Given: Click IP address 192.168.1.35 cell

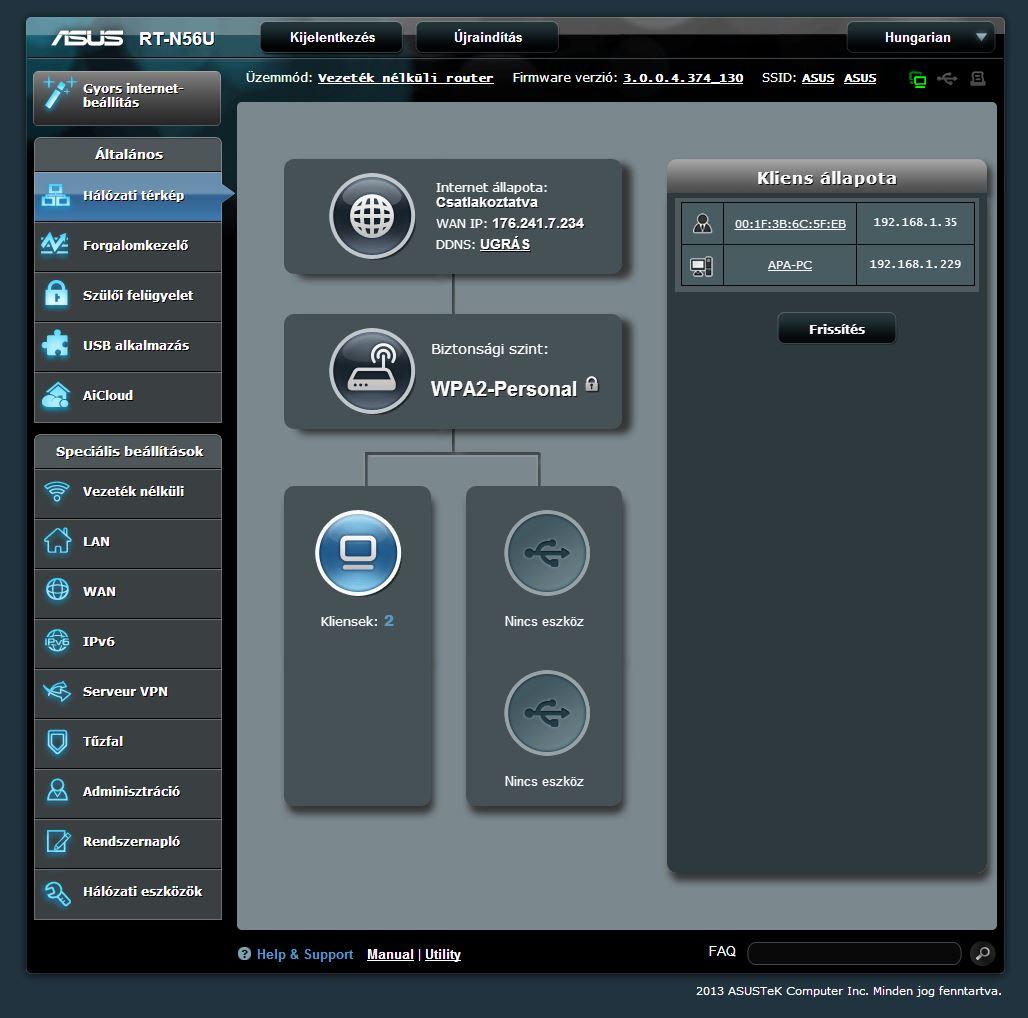Looking at the screenshot, I should click(915, 223).
